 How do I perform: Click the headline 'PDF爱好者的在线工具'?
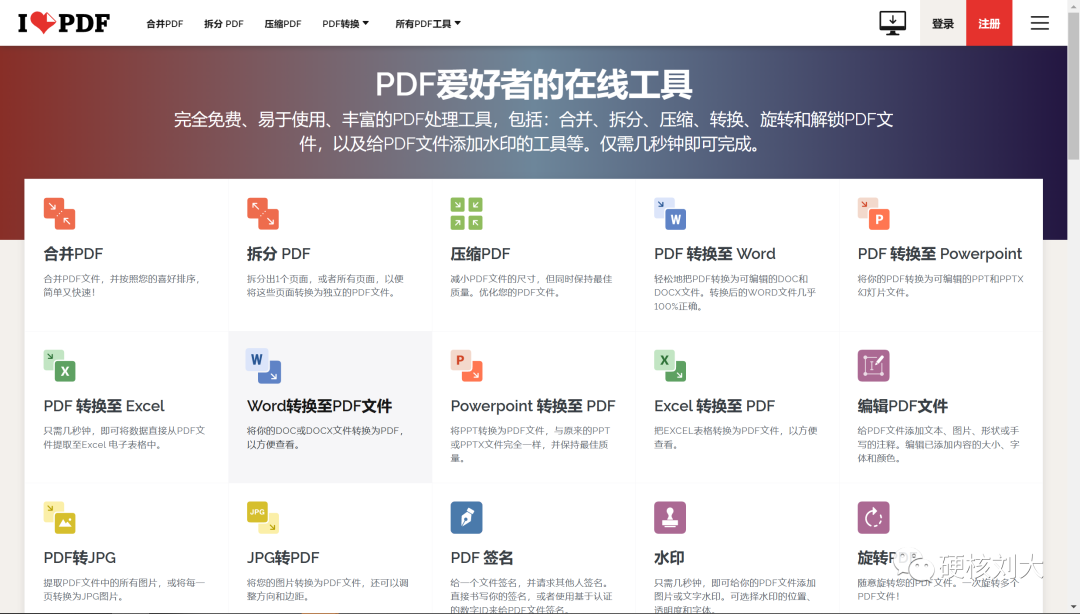[x=533, y=85]
